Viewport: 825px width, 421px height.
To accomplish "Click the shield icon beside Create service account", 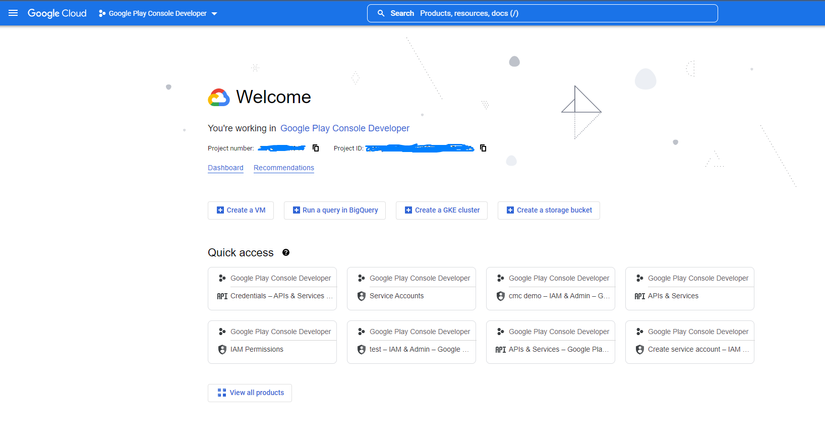I will pos(639,349).
